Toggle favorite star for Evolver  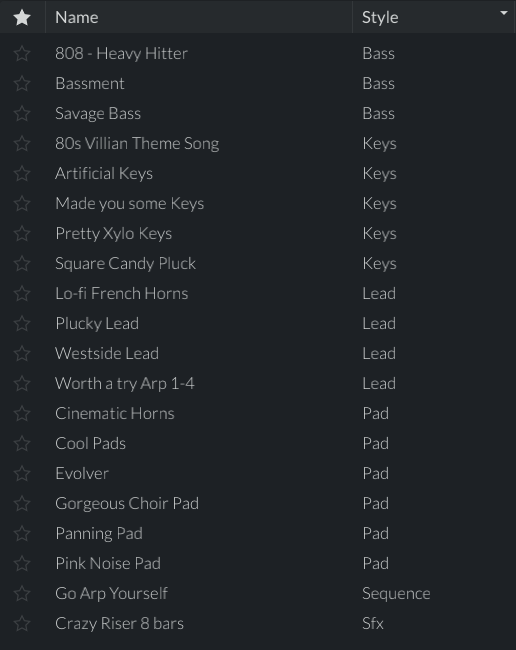click(22, 473)
